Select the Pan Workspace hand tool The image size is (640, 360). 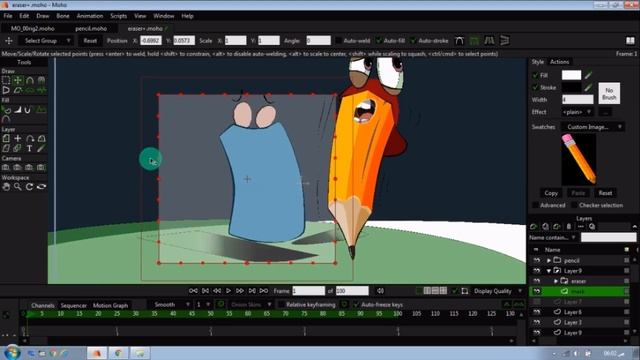[6, 187]
